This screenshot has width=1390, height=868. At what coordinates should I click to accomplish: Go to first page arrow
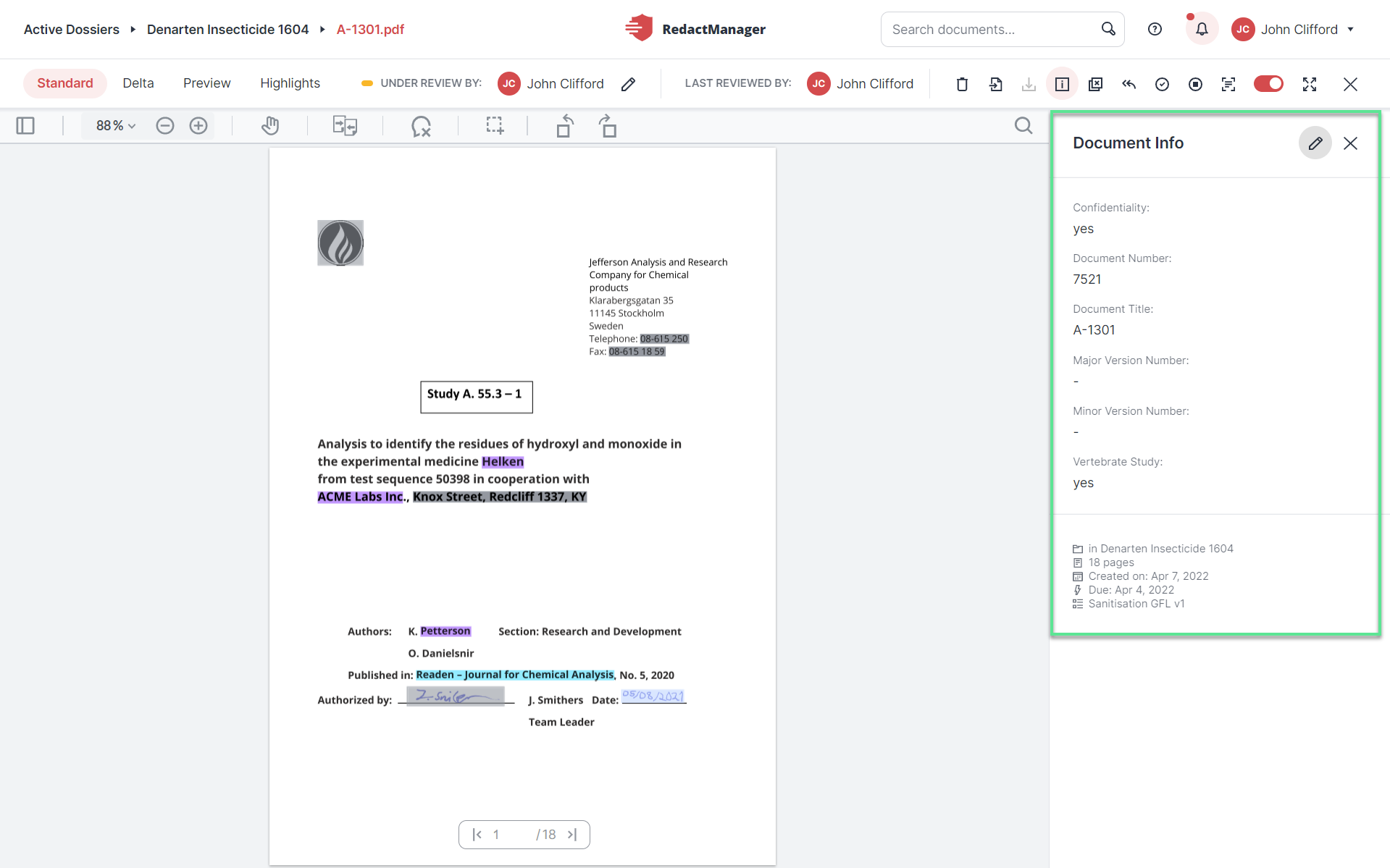(x=477, y=835)
